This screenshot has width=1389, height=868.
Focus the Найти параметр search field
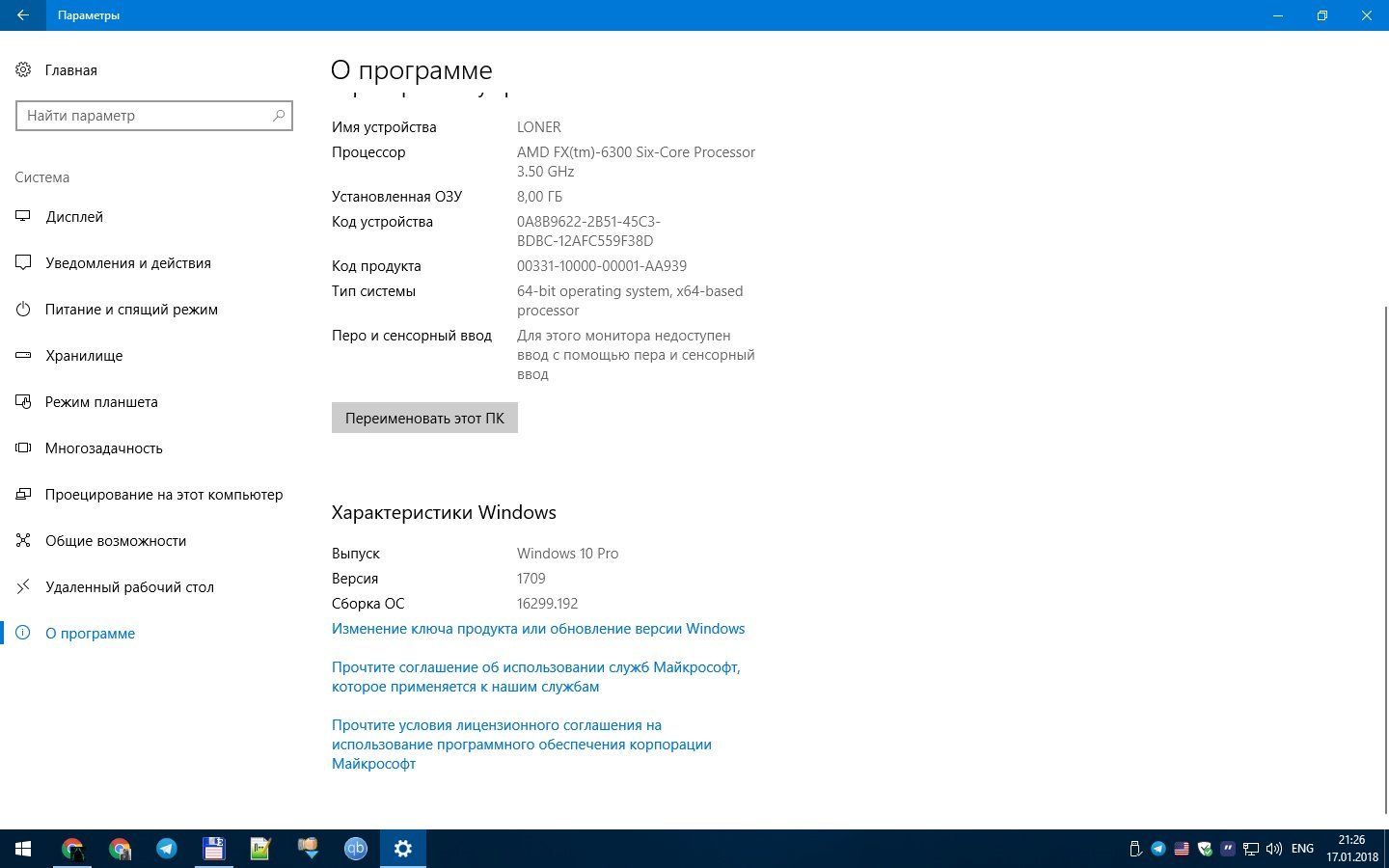154,116
